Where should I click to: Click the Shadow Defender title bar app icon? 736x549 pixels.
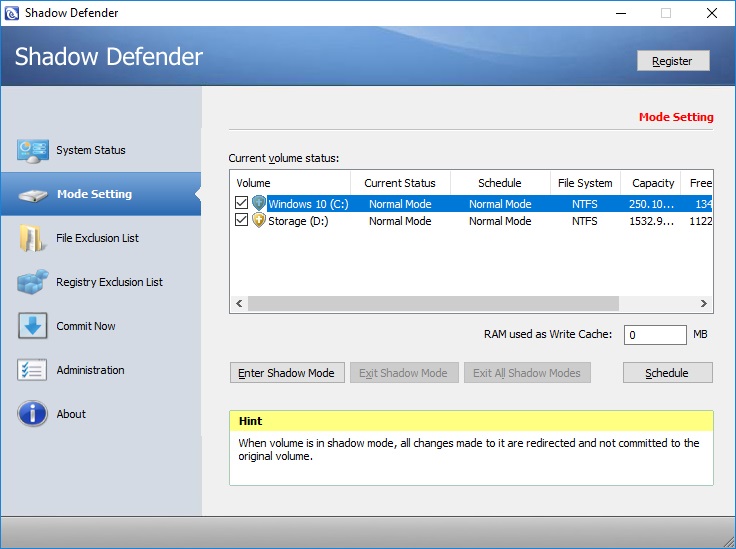pos(11,13)
